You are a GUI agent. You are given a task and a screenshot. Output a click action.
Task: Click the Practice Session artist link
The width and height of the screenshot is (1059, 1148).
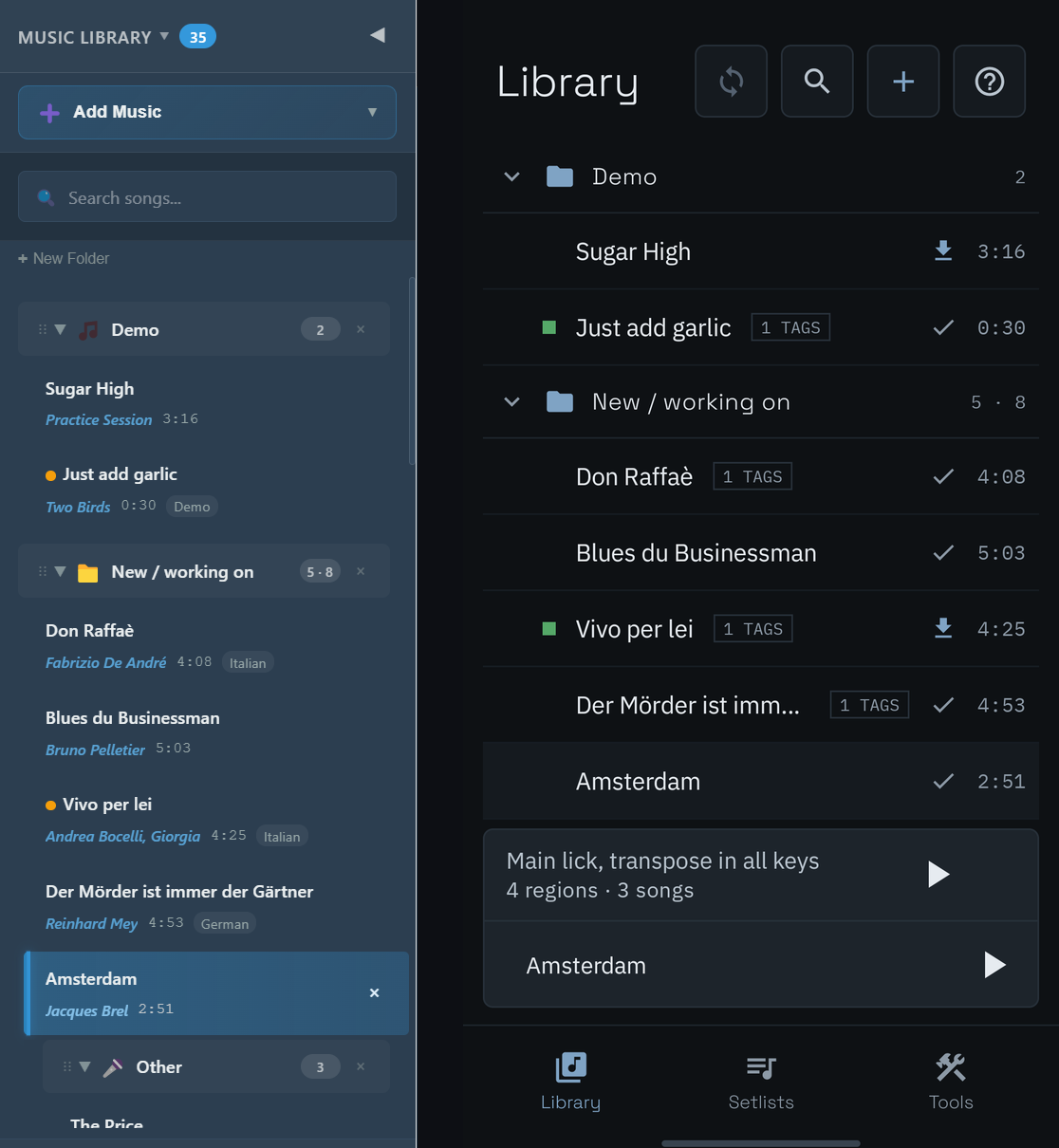tap(99, 419)
